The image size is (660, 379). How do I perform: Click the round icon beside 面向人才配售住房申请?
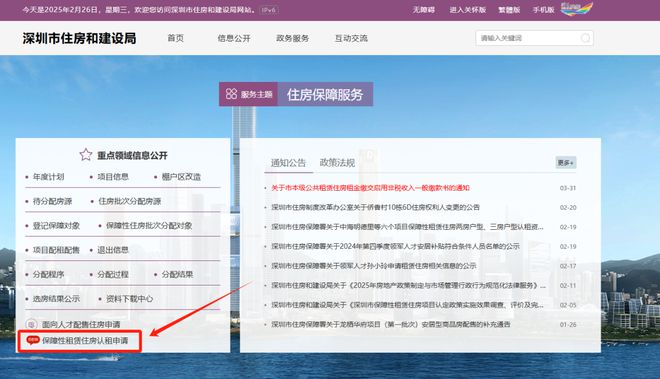(x=31, y=324)
